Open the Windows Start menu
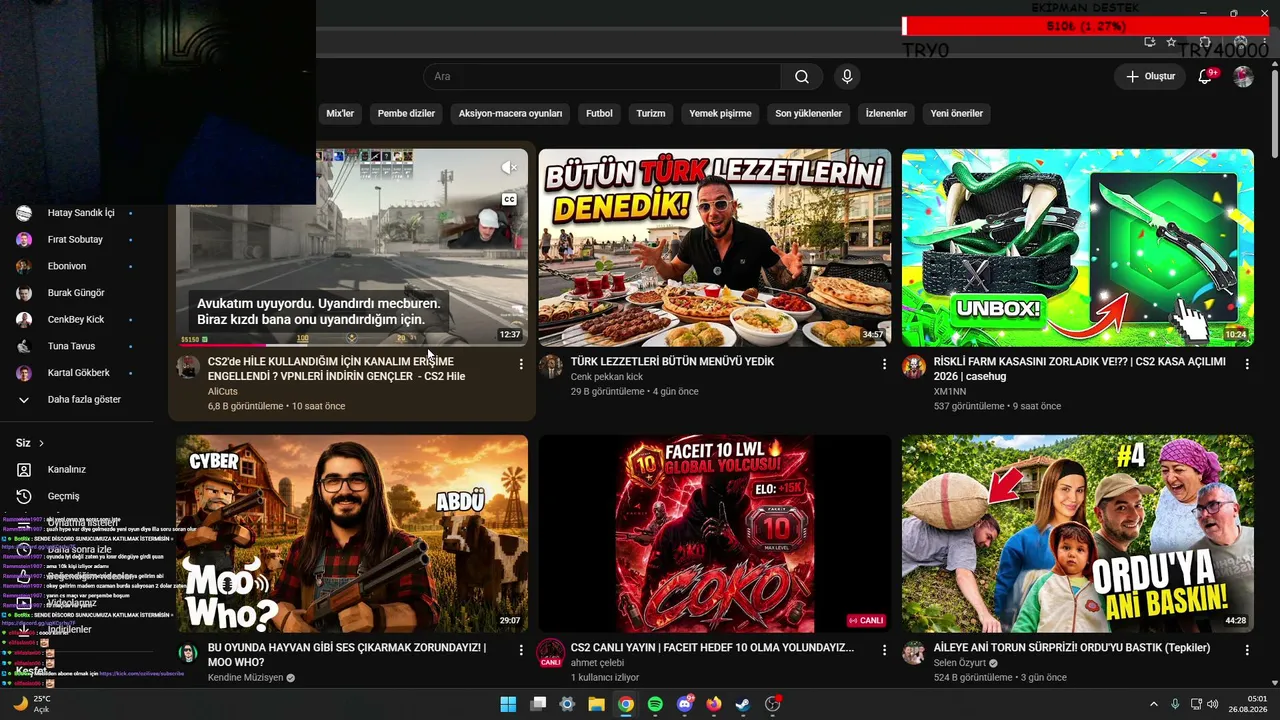 [x=508, y=704]
